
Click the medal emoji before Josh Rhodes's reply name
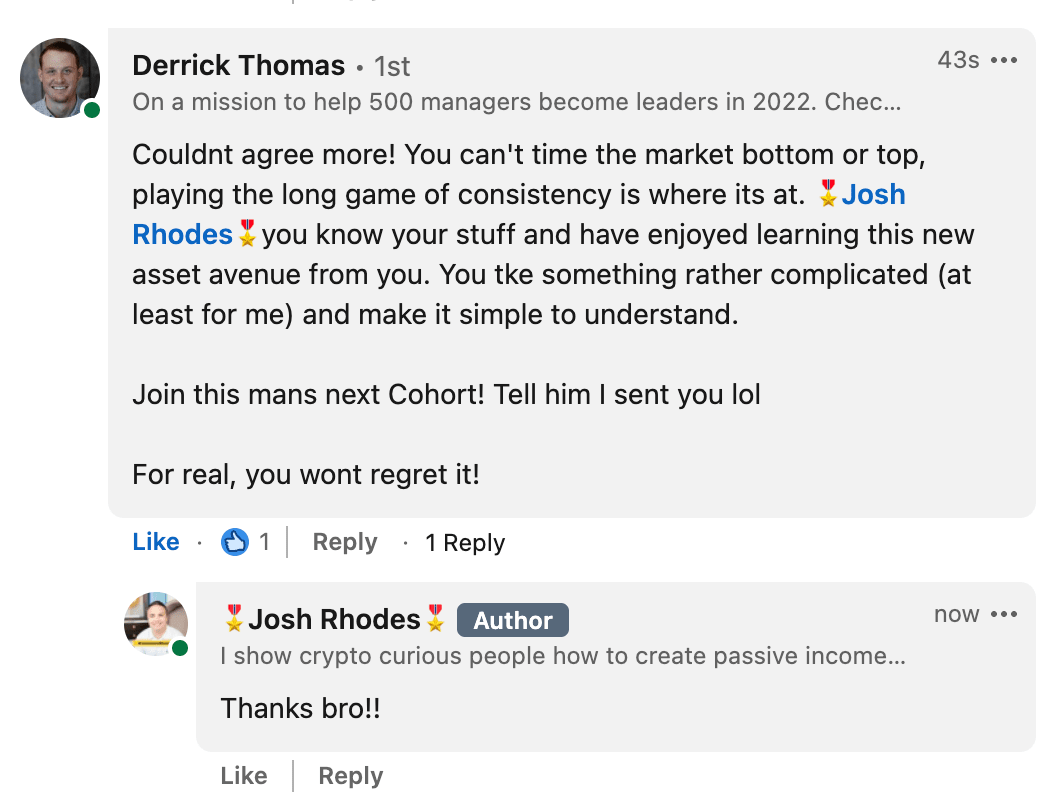pos(234,619)
